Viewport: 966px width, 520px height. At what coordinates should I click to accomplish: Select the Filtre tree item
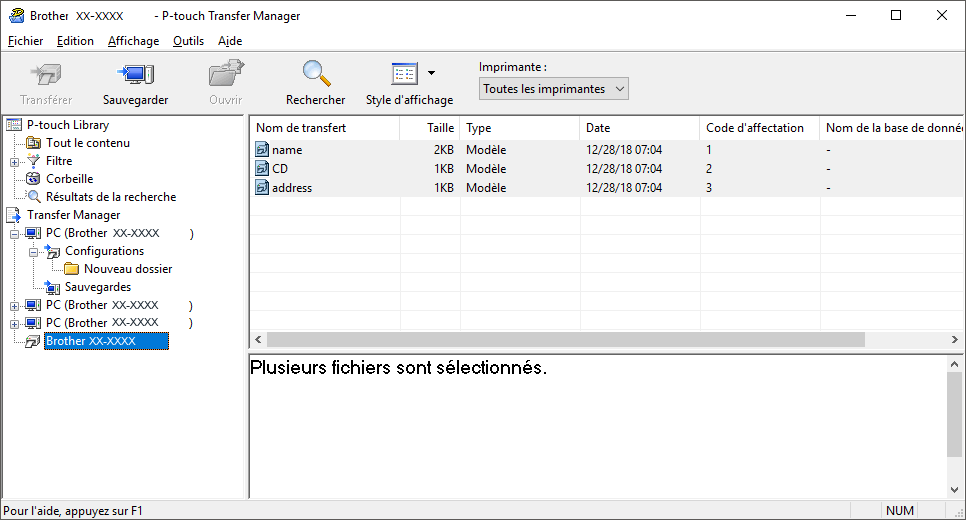tap(59, 161)
